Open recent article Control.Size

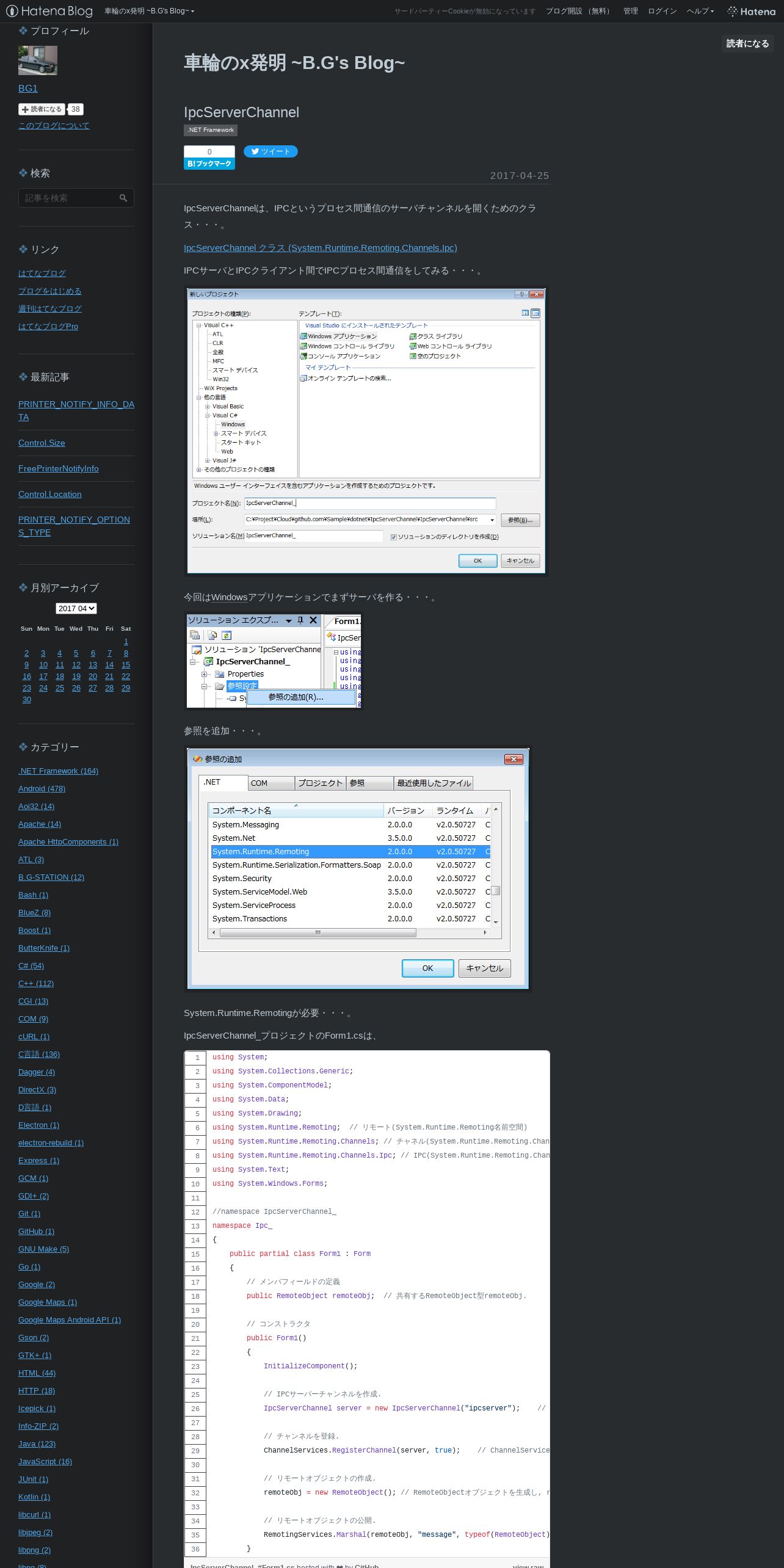click(42, 443)
